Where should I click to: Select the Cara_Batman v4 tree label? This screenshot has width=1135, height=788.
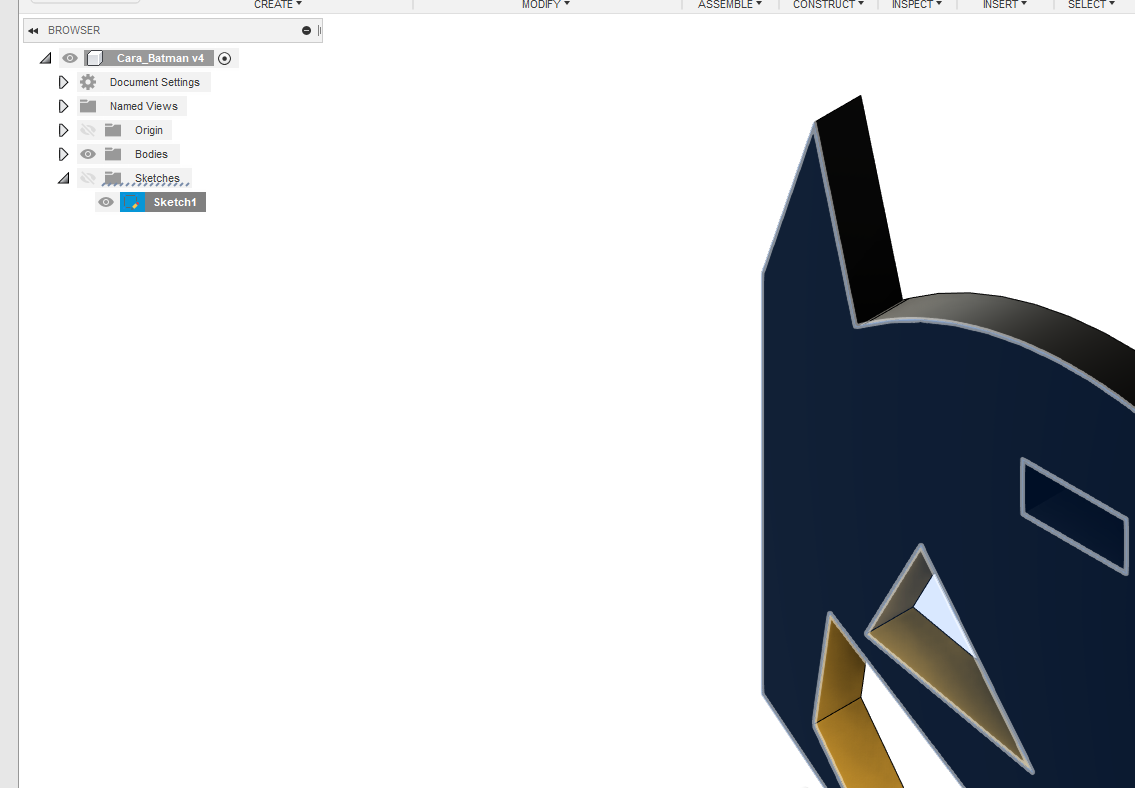click(160, 58)
